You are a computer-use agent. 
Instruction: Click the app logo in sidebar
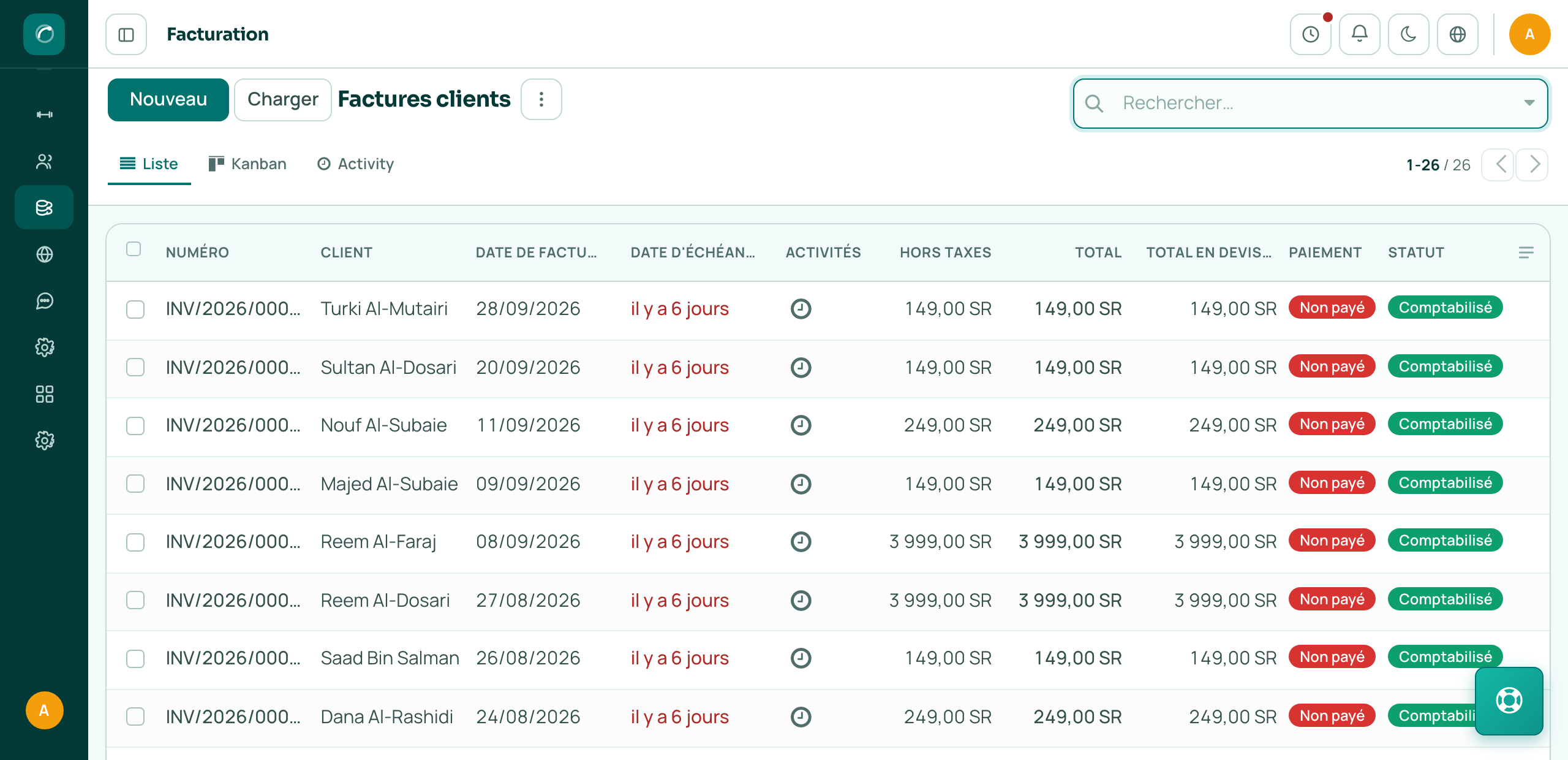pyautogui.click(x=44, y=34)
